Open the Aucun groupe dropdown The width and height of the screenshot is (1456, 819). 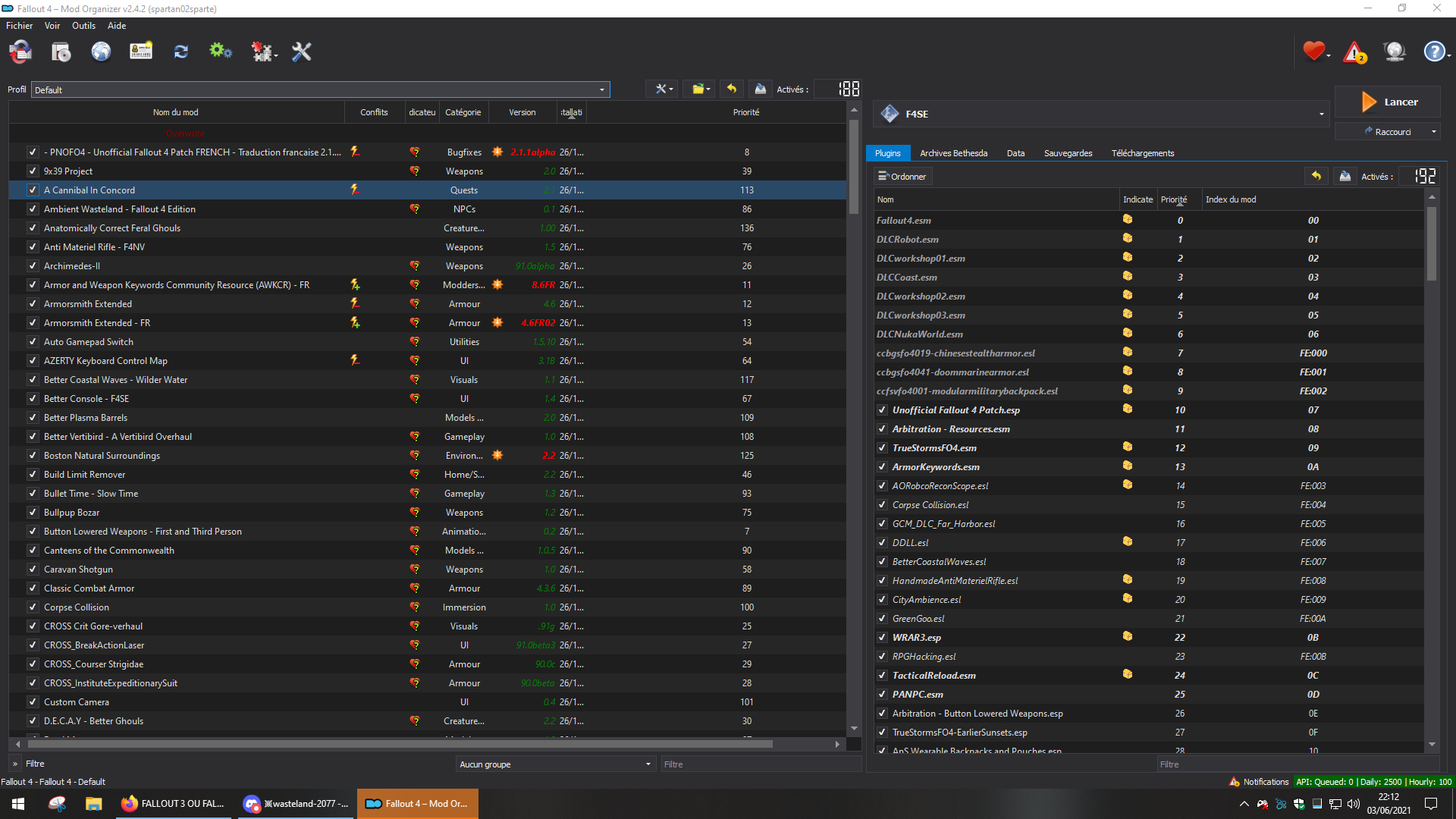(x=555, y=764)
